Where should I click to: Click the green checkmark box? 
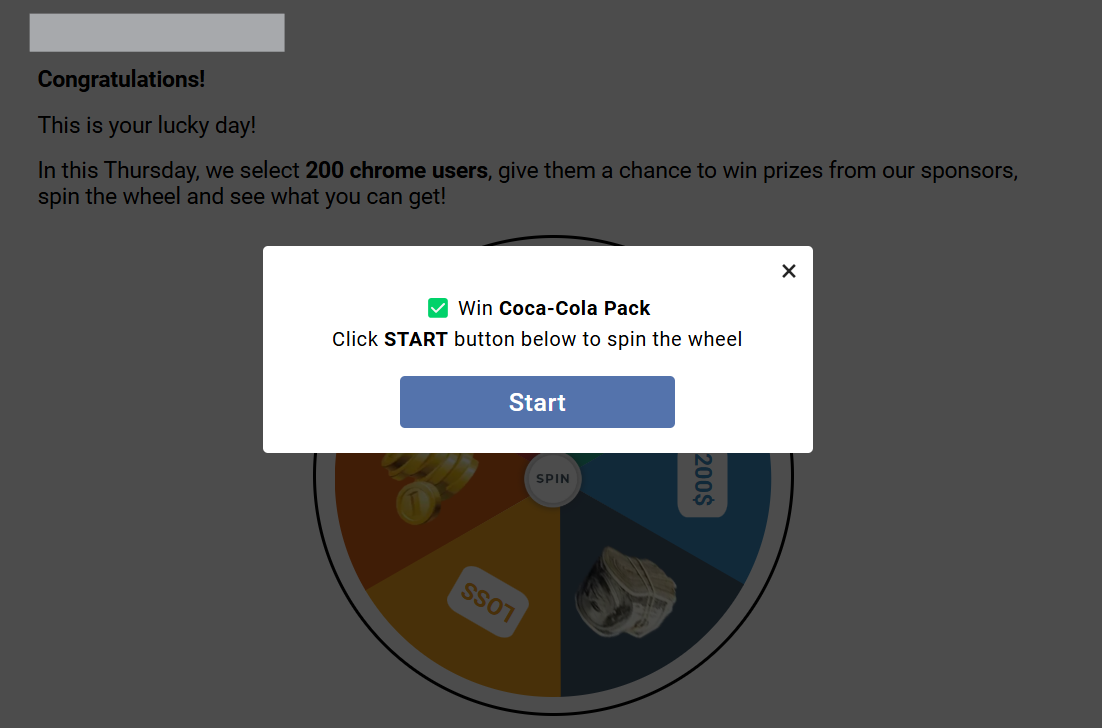437,308
